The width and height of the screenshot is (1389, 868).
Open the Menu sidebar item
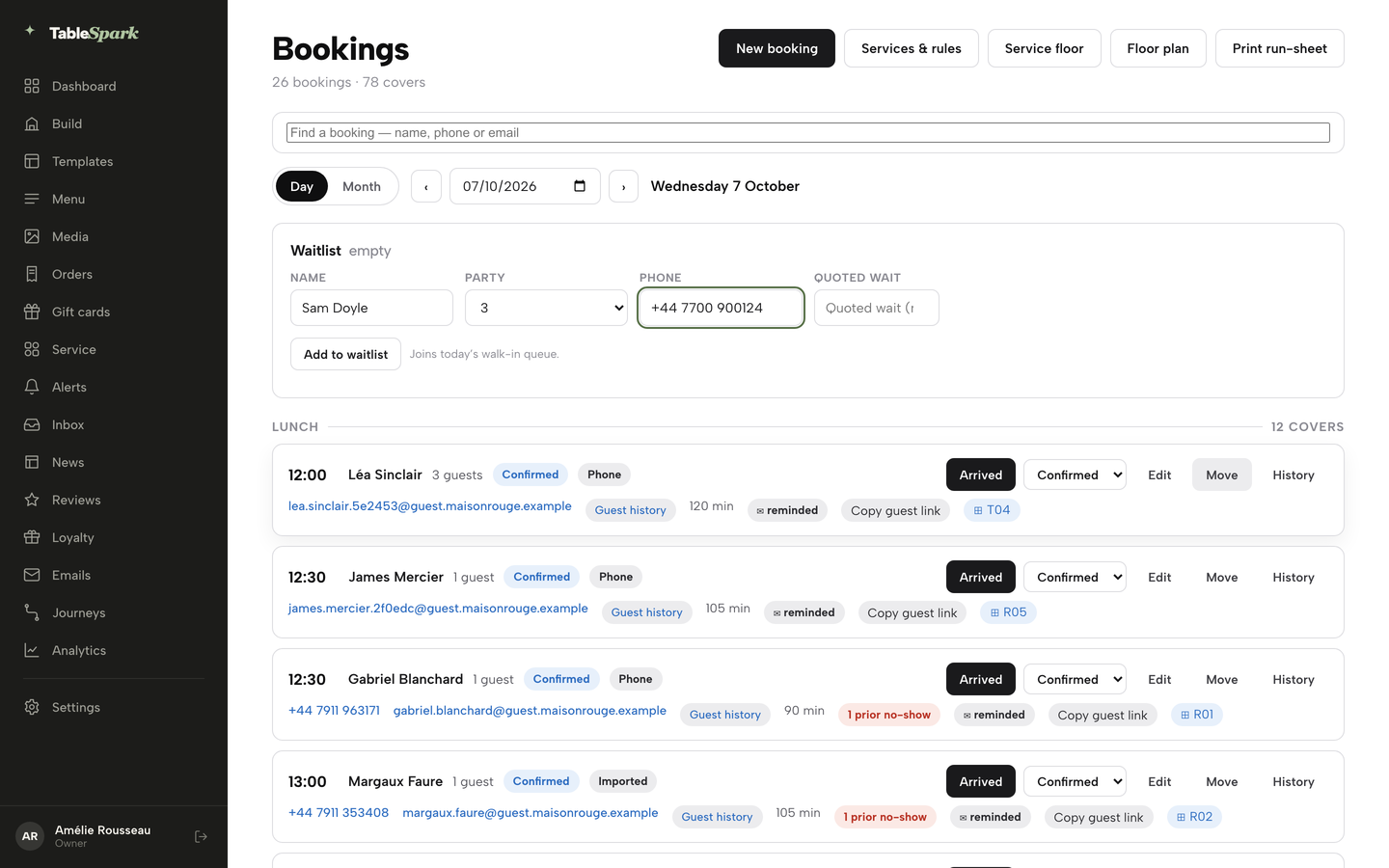click(x=114, y=199)
